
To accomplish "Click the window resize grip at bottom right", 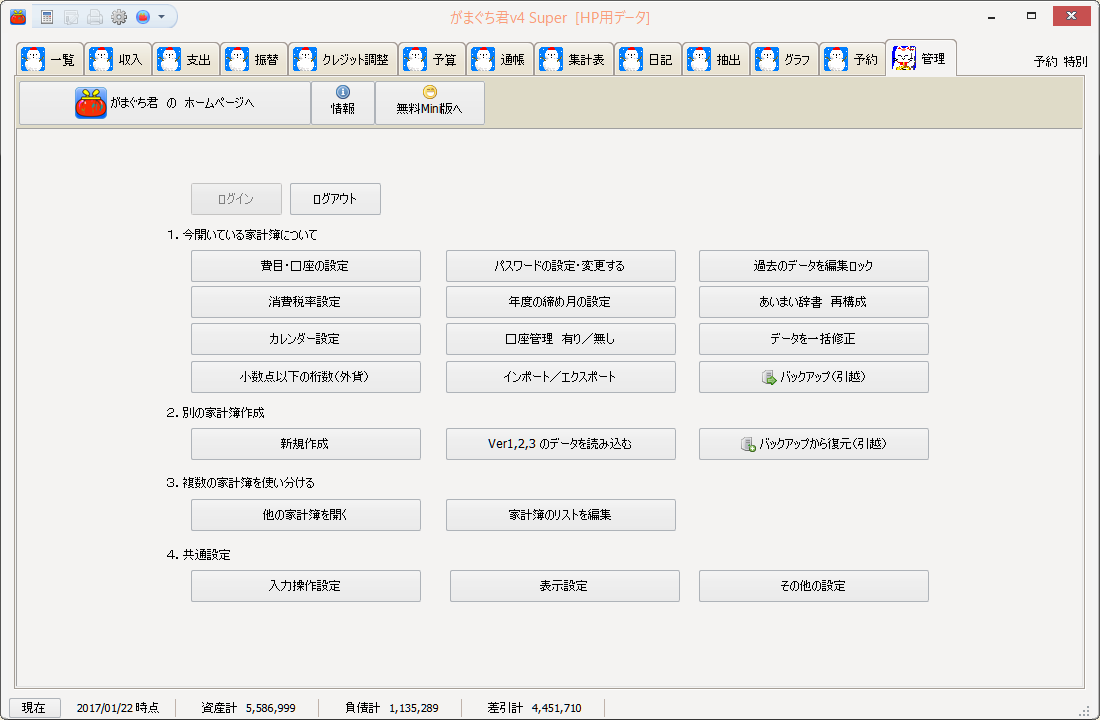I will click(1084, 711).
